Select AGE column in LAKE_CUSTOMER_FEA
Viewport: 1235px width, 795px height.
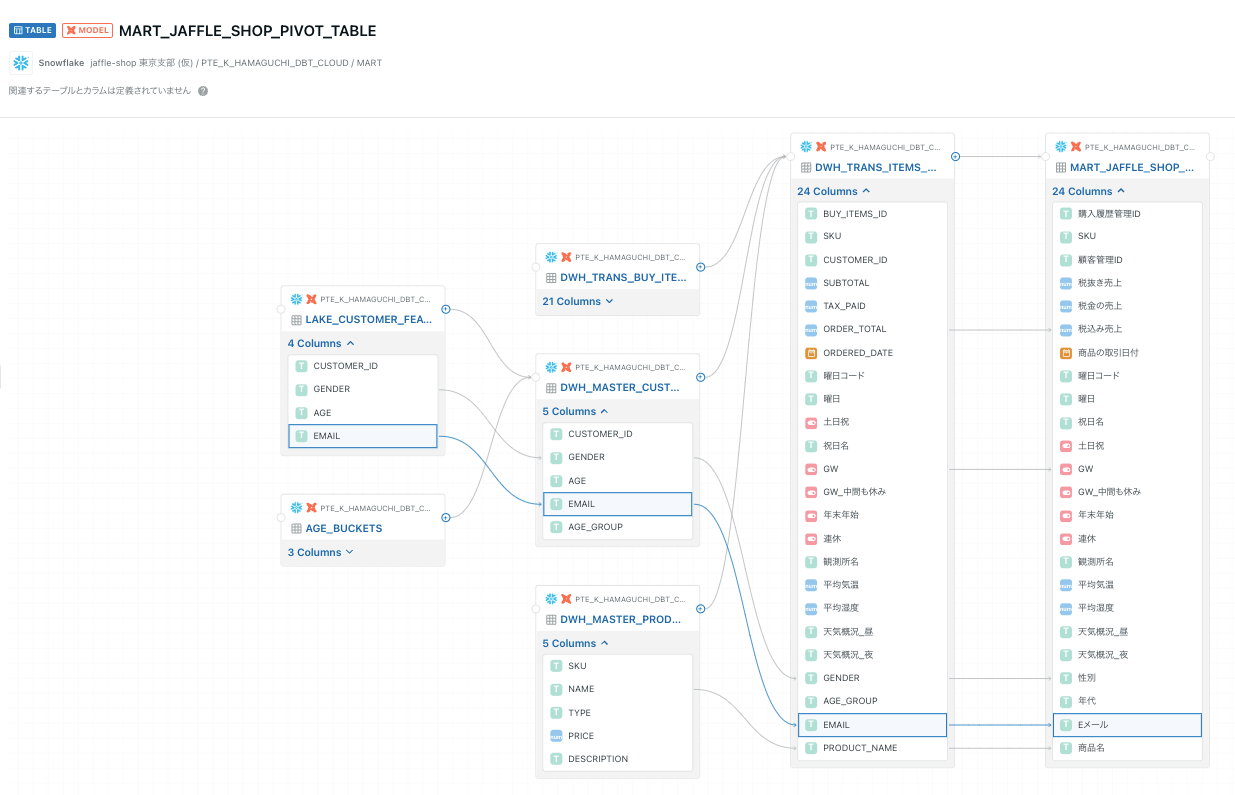click(x=363, y=413)
